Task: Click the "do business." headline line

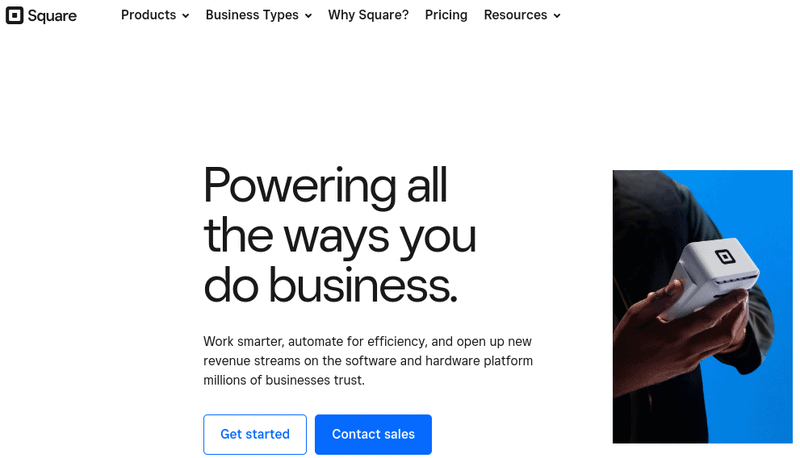Action: [x=330, y=286]
